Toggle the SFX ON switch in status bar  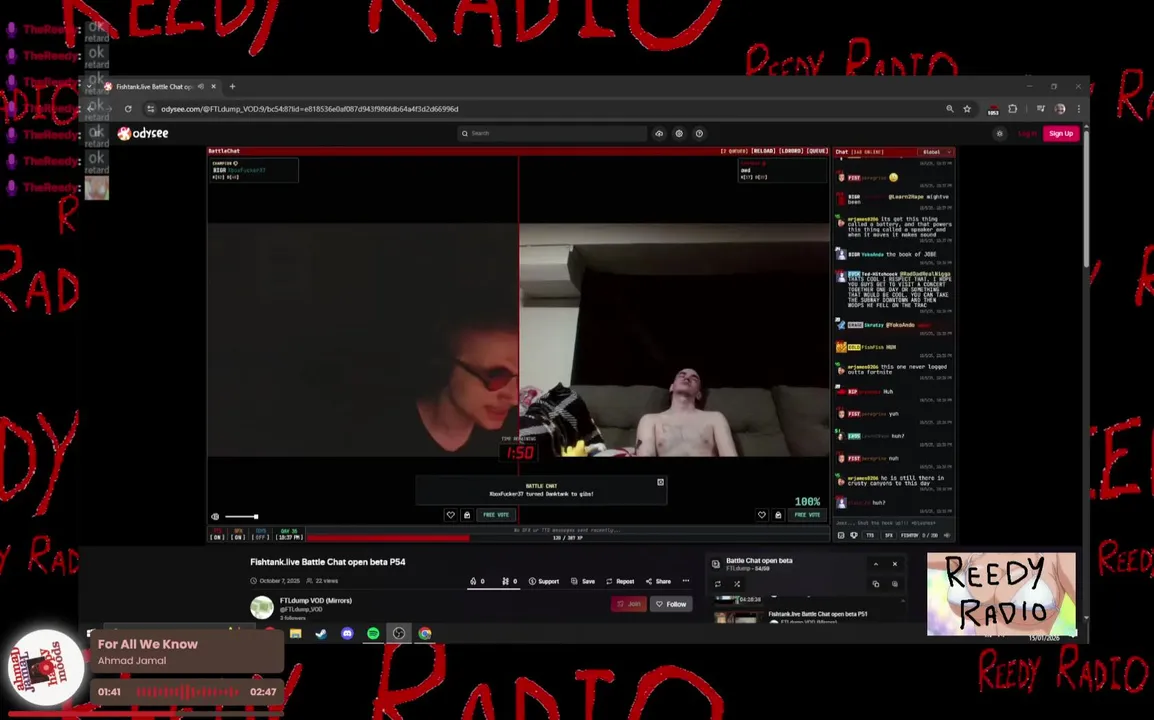[x=238, y=534]
